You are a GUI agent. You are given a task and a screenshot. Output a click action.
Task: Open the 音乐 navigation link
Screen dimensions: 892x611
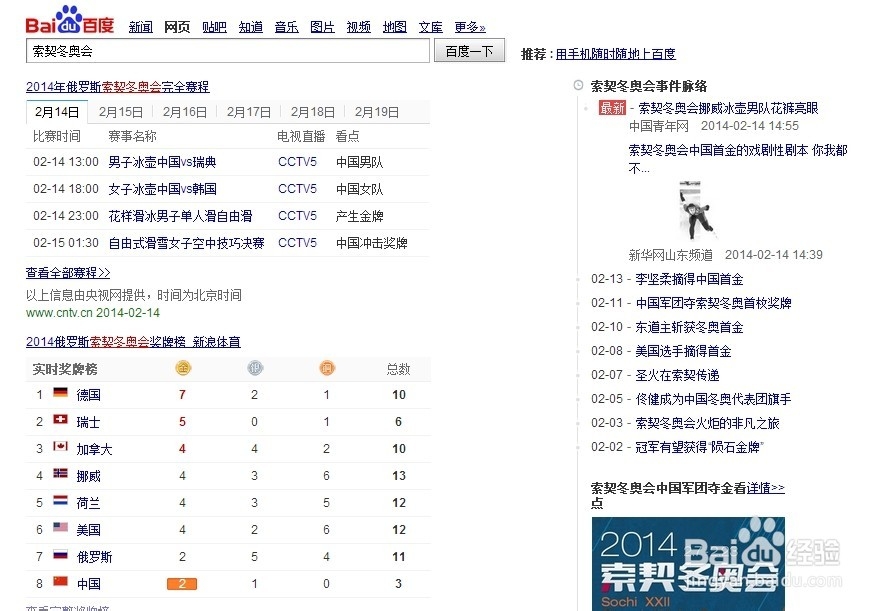[286, 27]
